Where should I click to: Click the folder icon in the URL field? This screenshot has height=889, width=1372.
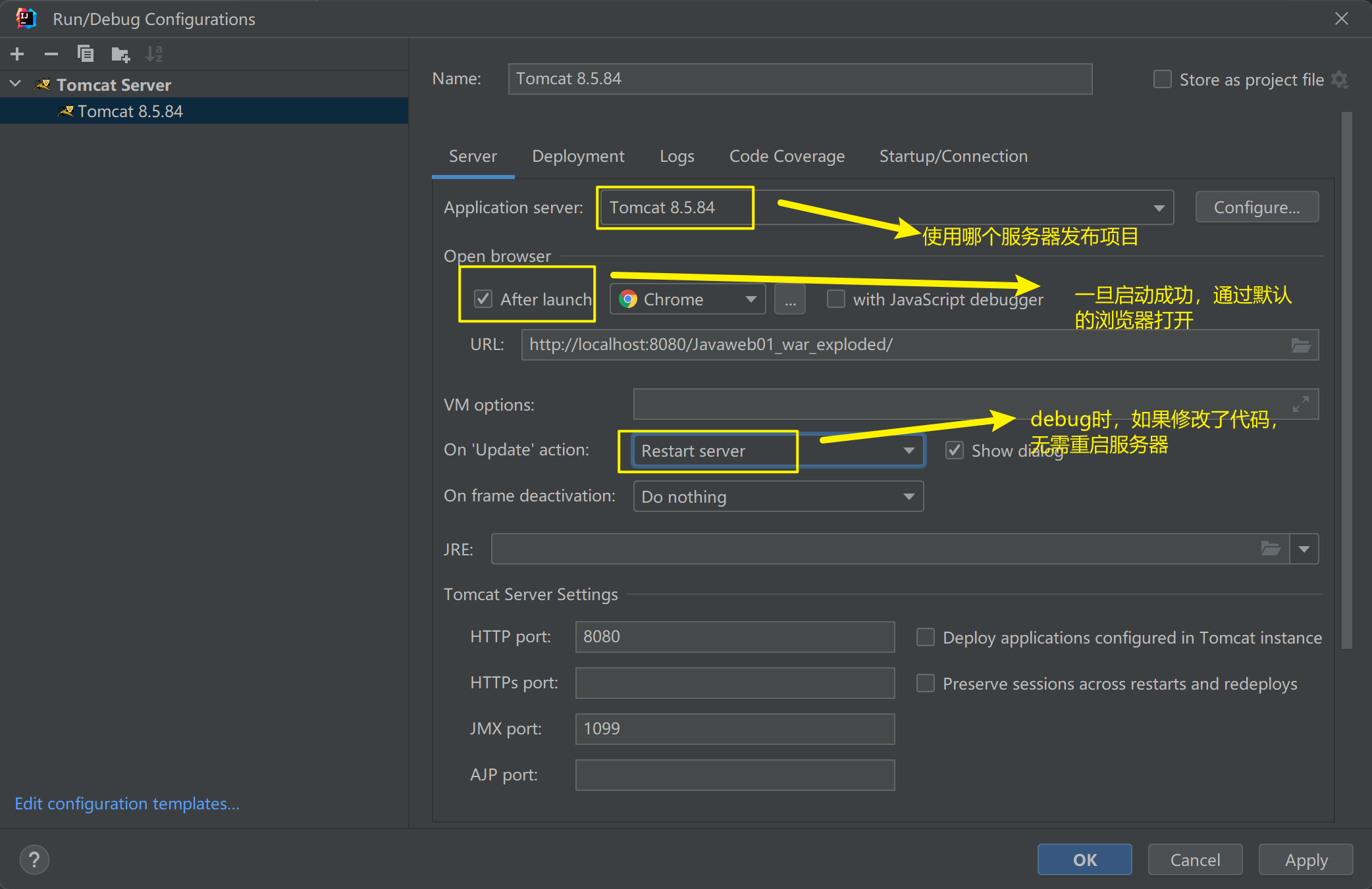tap(1300, 345)
